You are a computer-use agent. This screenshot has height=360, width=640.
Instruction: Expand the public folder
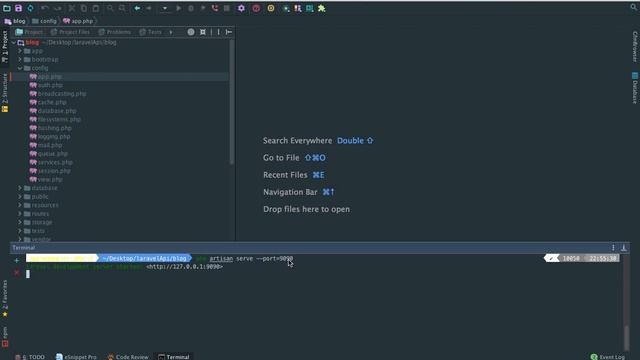[x=20, y=197]
